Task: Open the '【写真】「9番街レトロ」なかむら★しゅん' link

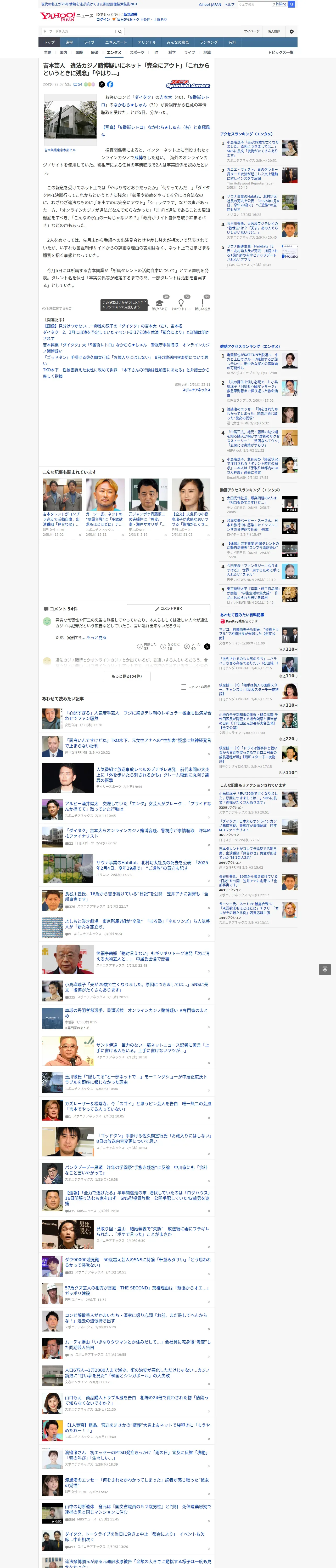Action: (x=155, y=131)
